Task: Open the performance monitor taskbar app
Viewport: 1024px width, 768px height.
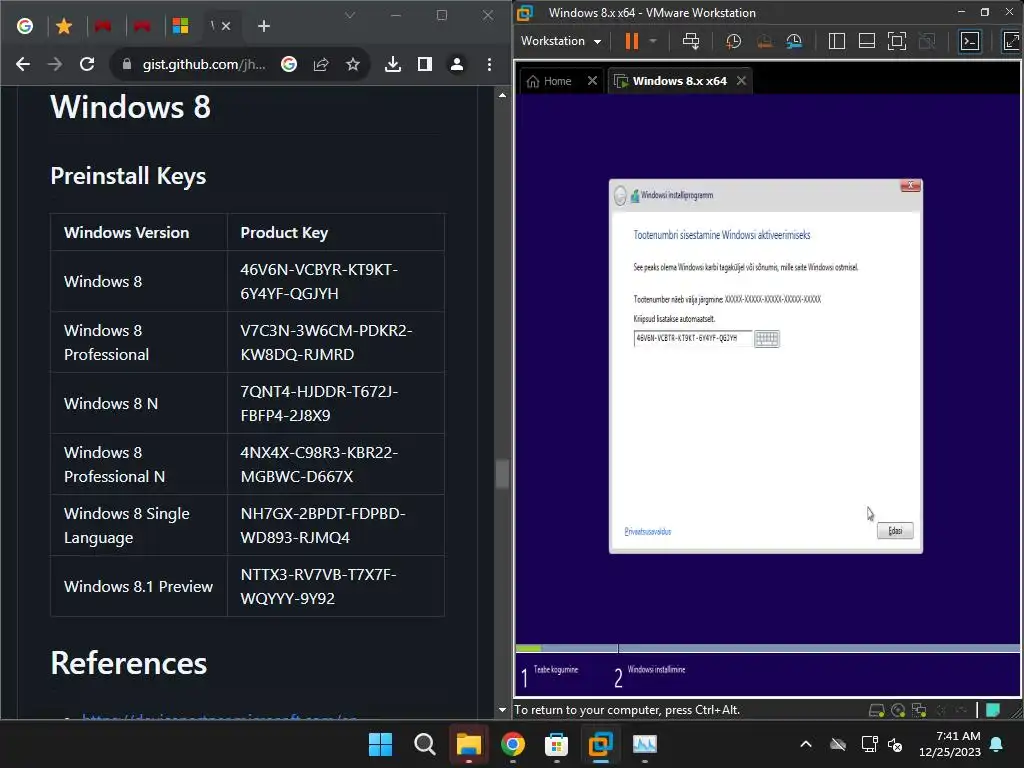Action: 645,744
